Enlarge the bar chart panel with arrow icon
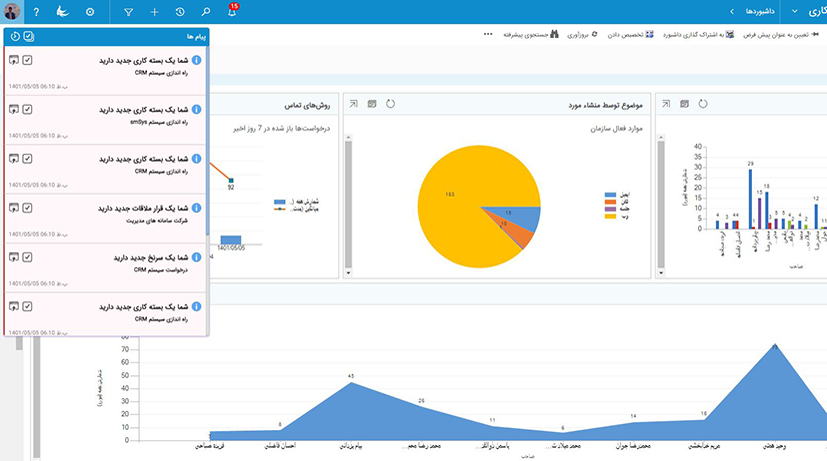This screenshot has width=827, height=461. point(666,104)
